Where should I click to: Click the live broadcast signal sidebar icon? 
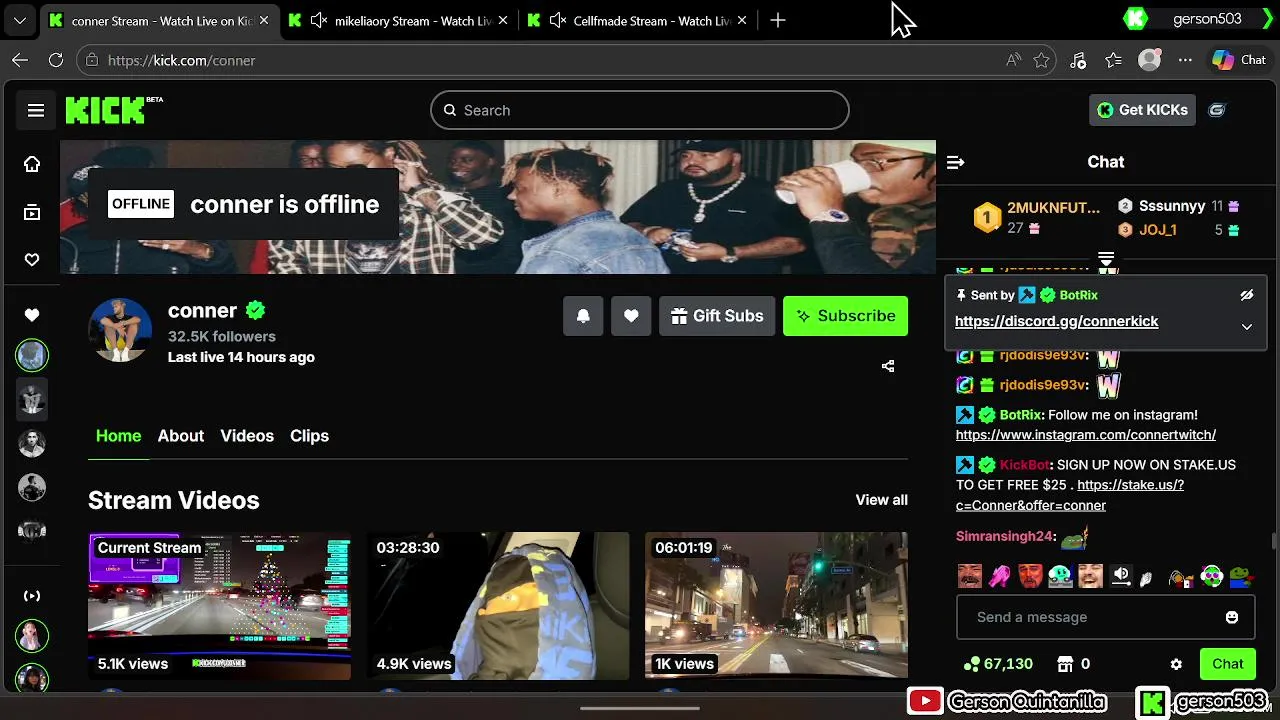click(32, 596)
